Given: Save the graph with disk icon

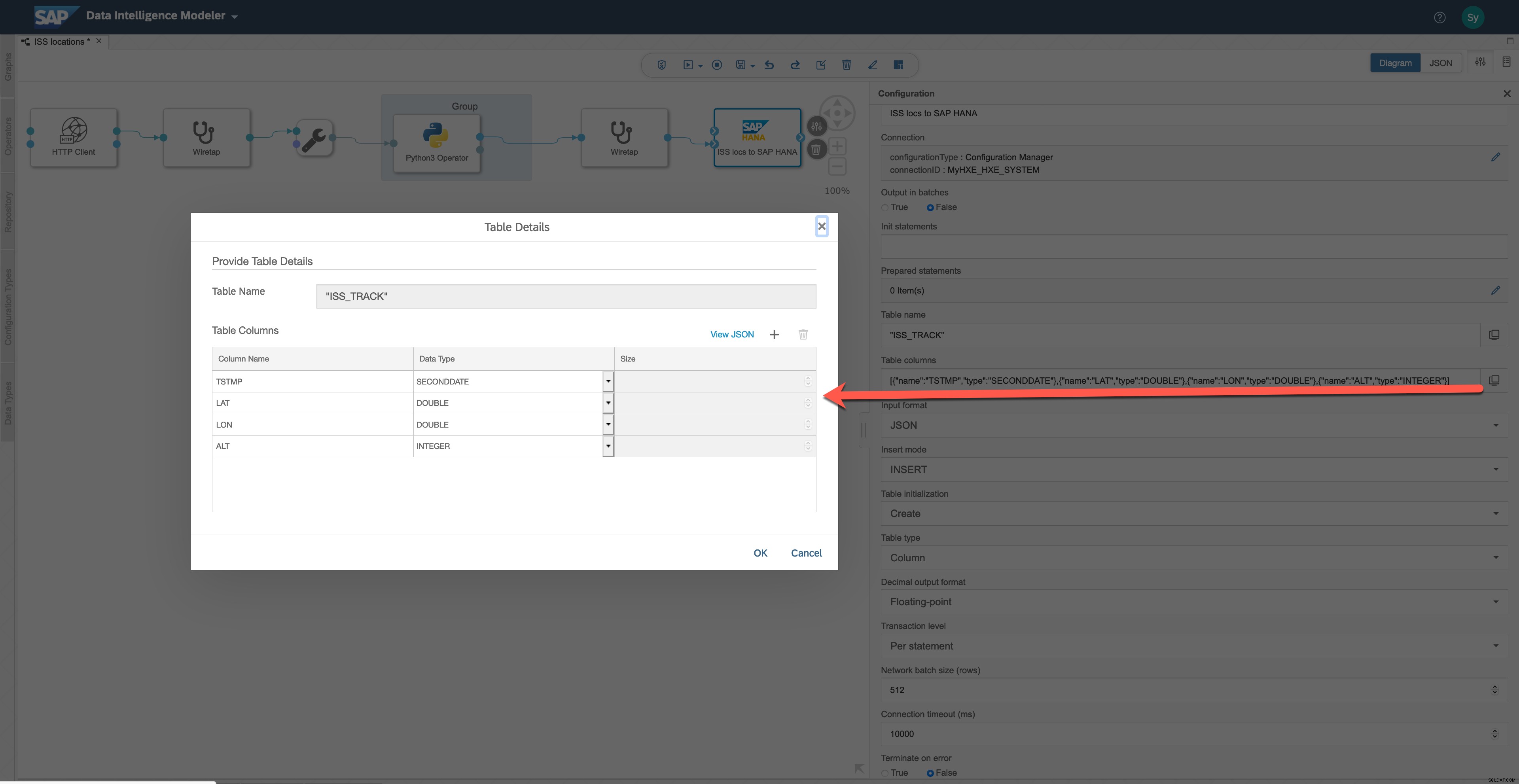Looking at the screenshot, I should [x=741, y=65].
